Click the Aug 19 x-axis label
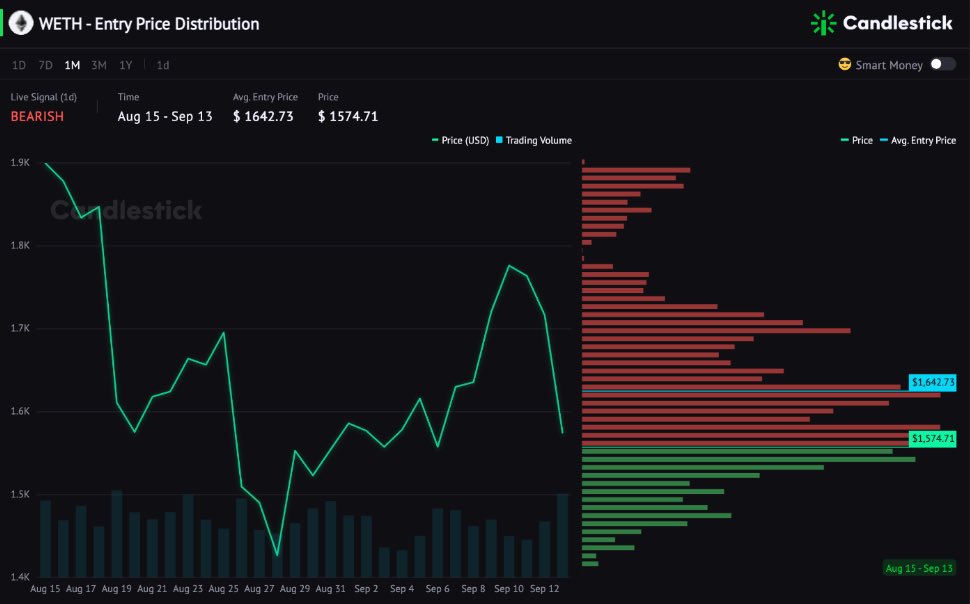Viewport: 970px width, 604px height. pyautogui.click(x=116, y=589)
